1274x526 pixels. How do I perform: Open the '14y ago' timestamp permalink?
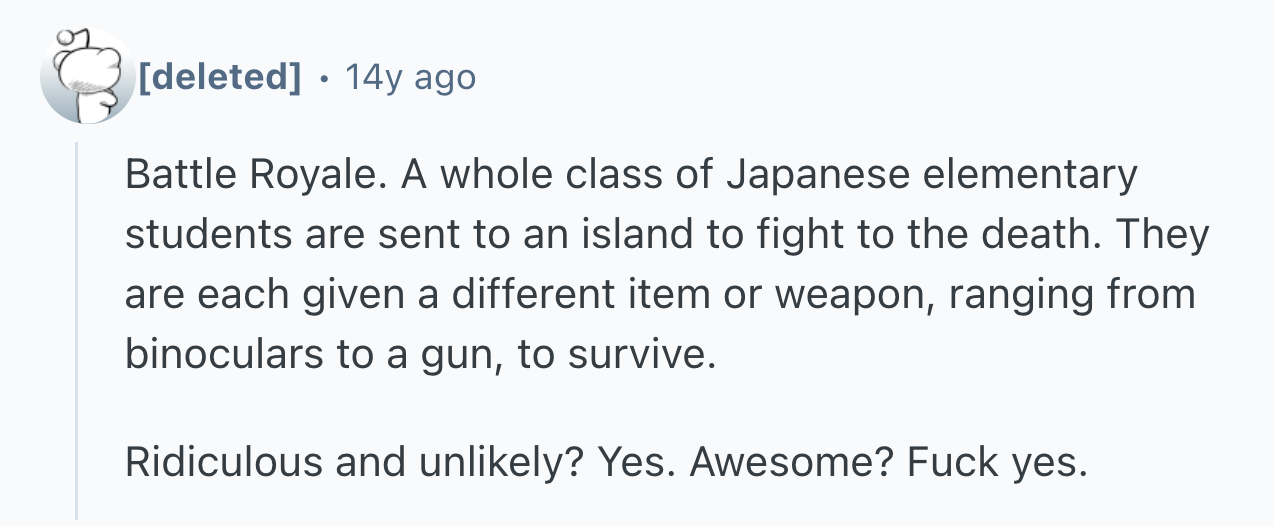coord(409,77)
